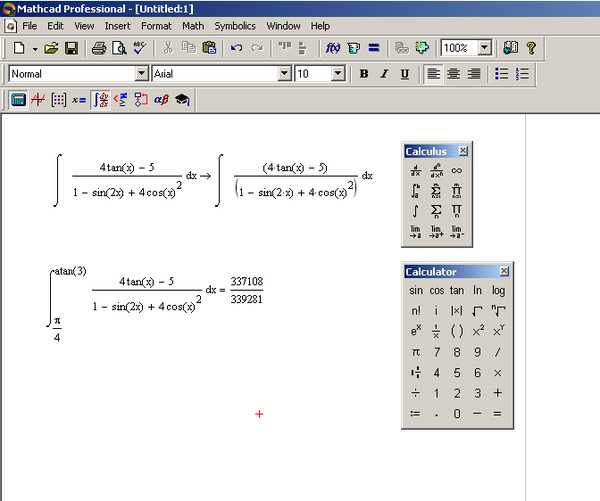Screen dimensions: 600x501
Task: Open Greek symbols toolbar αβ icon
Action: tap(161, 100)
